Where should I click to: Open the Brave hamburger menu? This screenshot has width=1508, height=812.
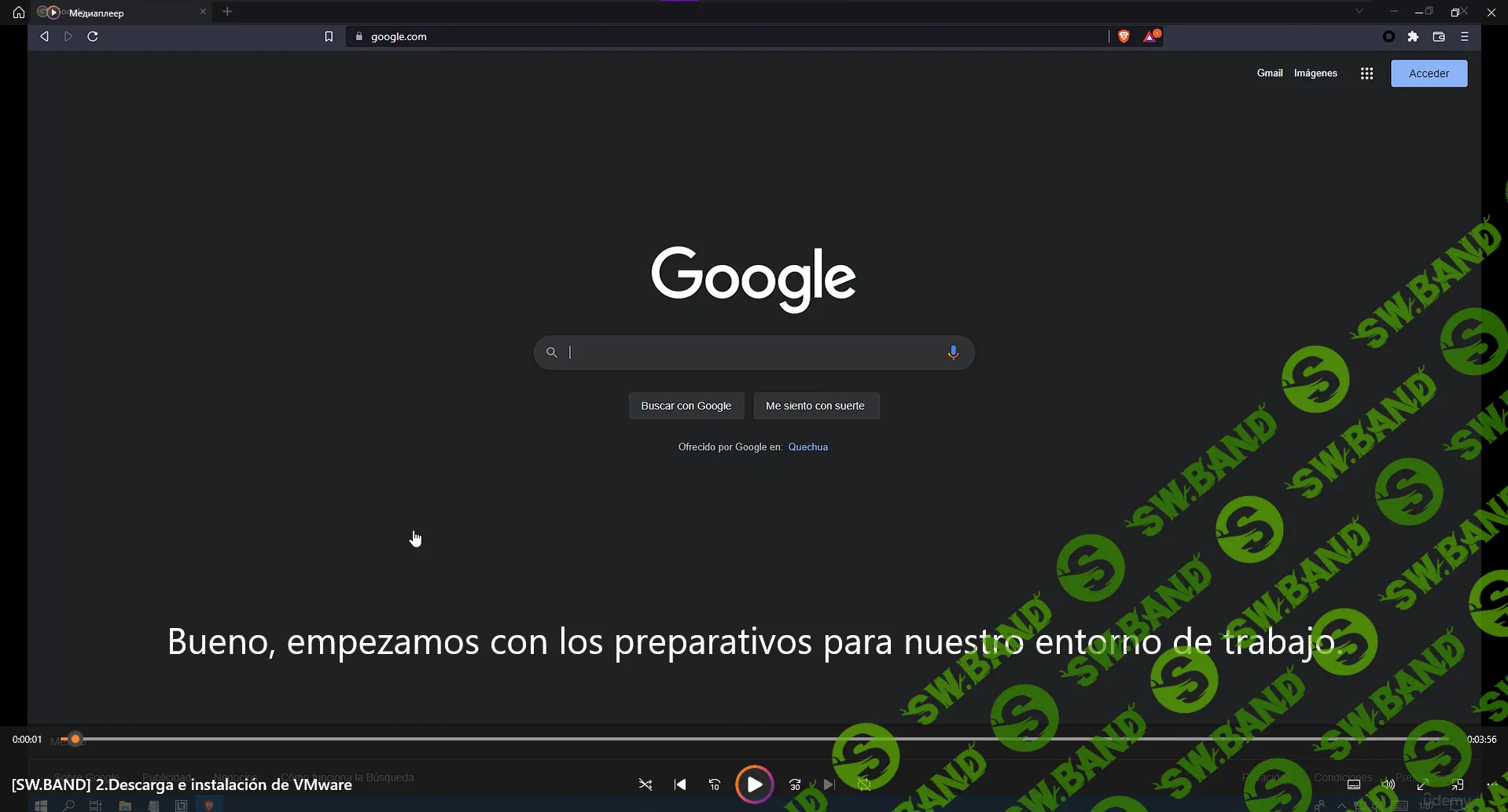click(1464, 36)
